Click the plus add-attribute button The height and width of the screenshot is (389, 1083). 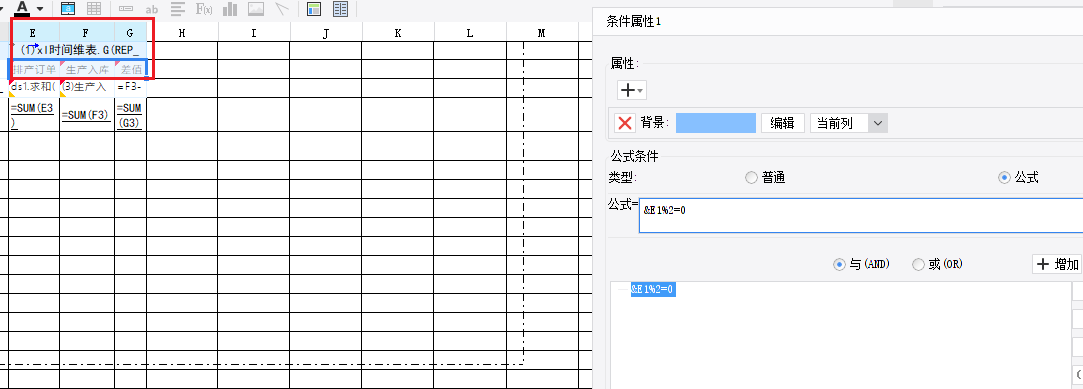(631, 91)
